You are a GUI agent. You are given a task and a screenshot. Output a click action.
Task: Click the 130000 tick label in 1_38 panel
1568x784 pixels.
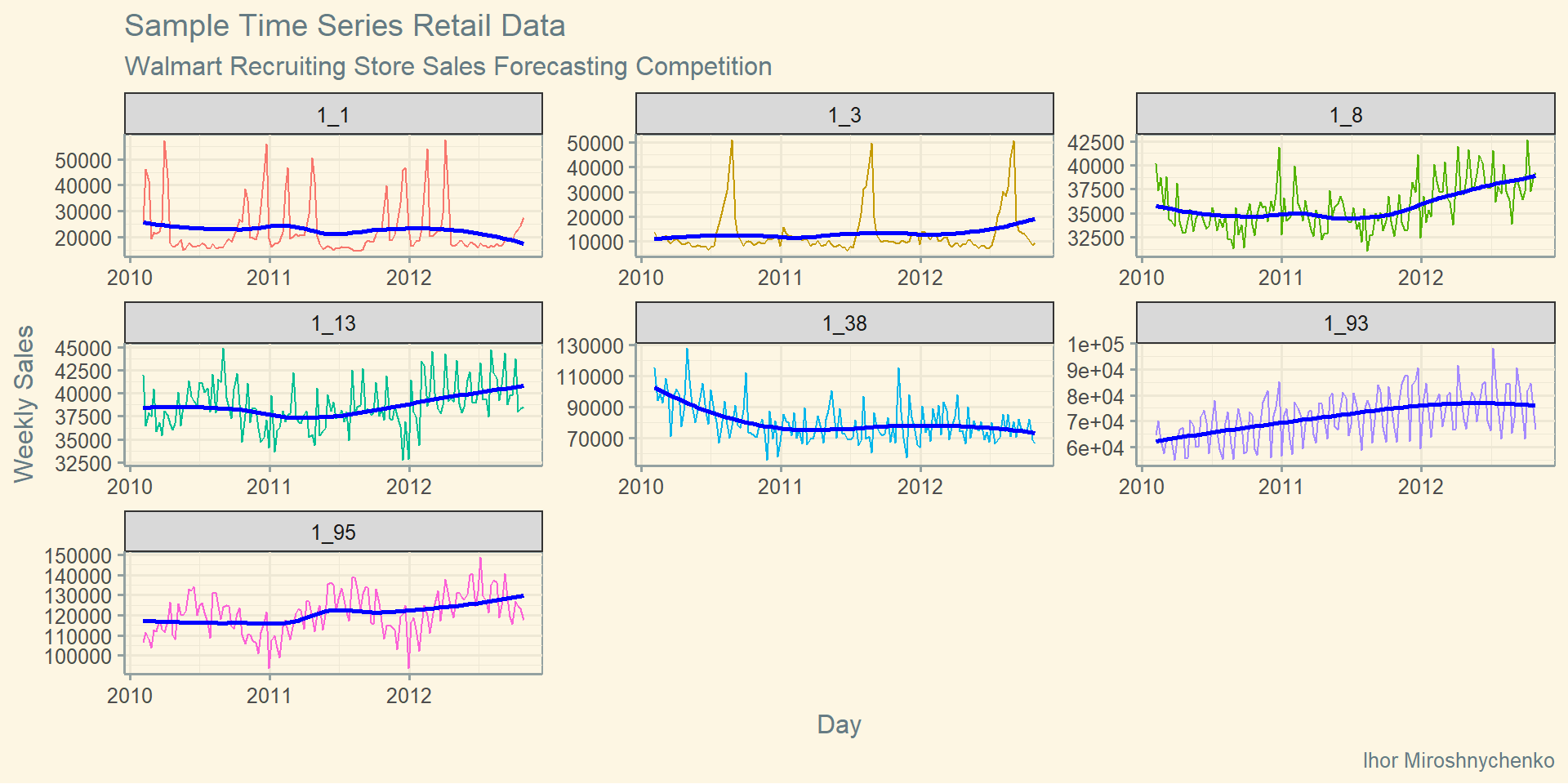(x=590, y=346)
